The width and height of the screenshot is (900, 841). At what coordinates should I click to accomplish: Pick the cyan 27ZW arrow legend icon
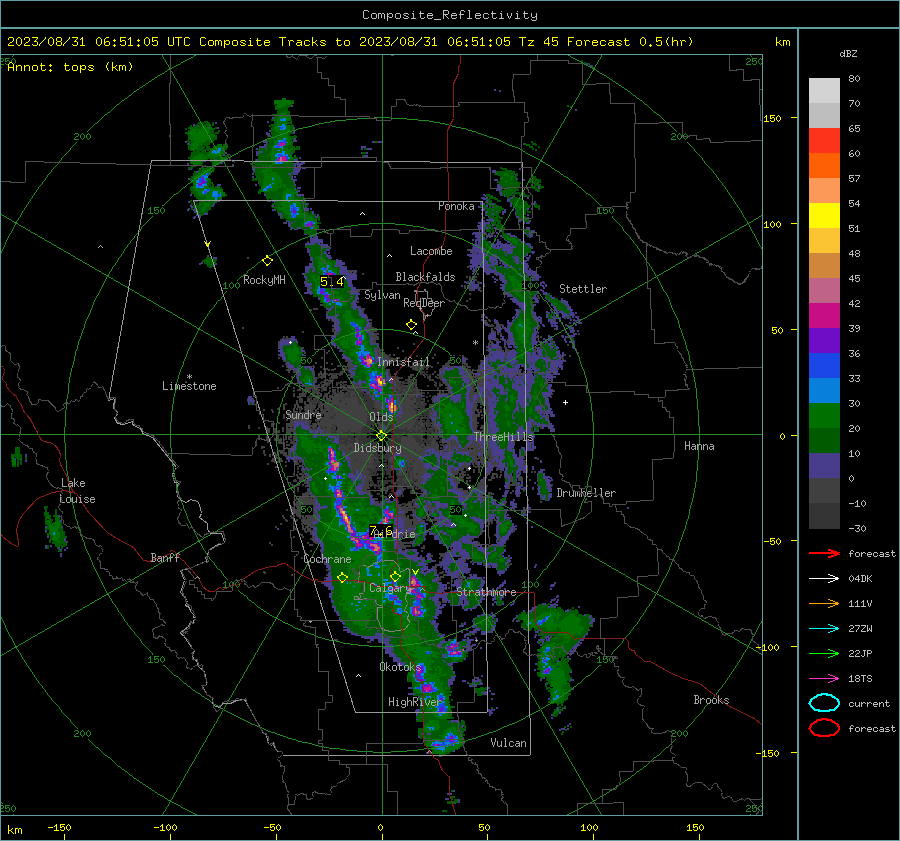pyautogui.click(x=824, y=629)
